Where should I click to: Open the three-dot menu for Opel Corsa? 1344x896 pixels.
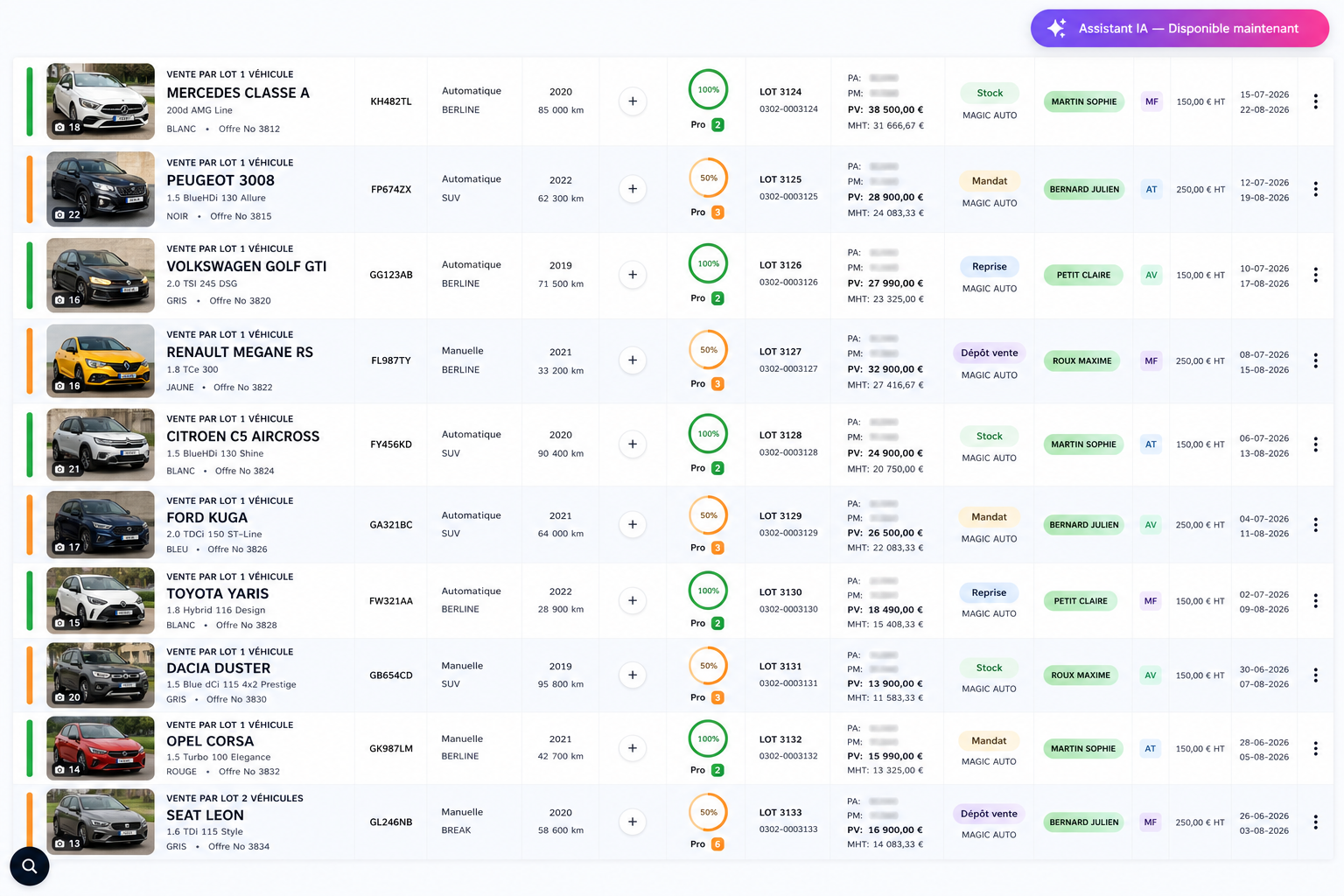[x=1315, y=749]
